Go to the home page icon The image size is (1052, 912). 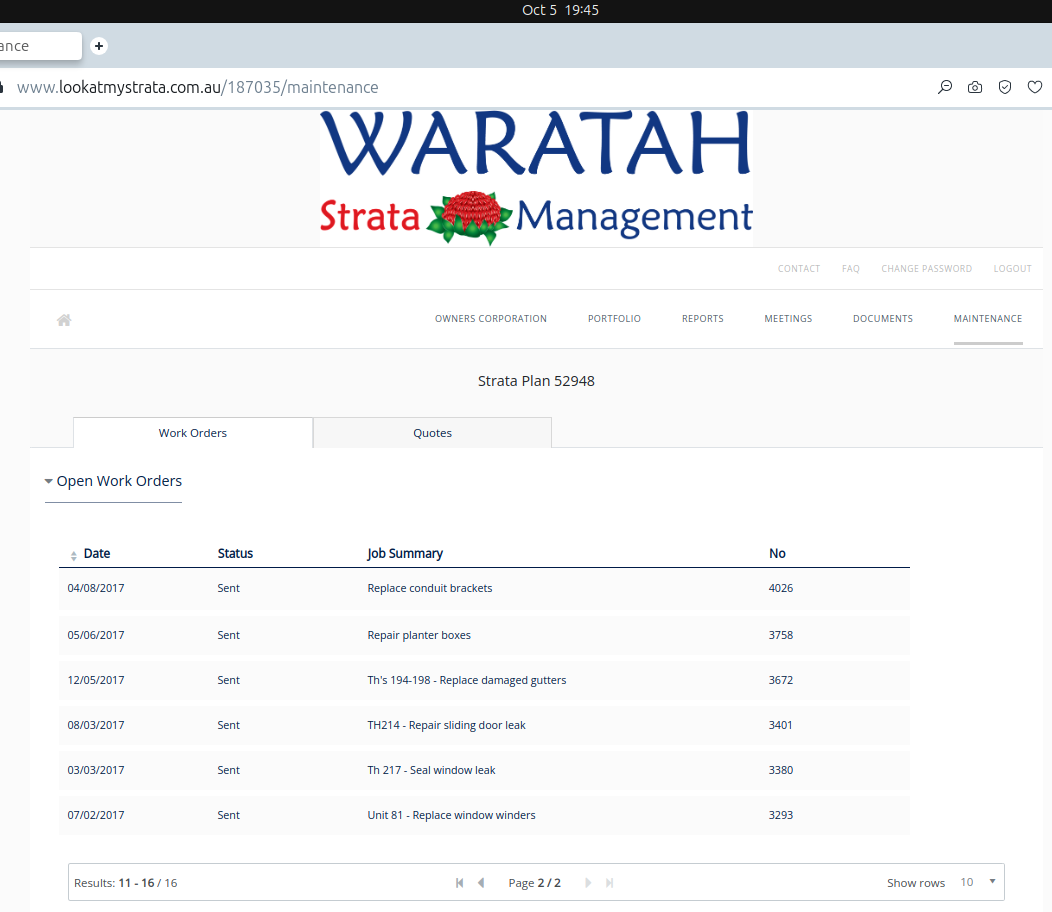click(x=64, y=319)
